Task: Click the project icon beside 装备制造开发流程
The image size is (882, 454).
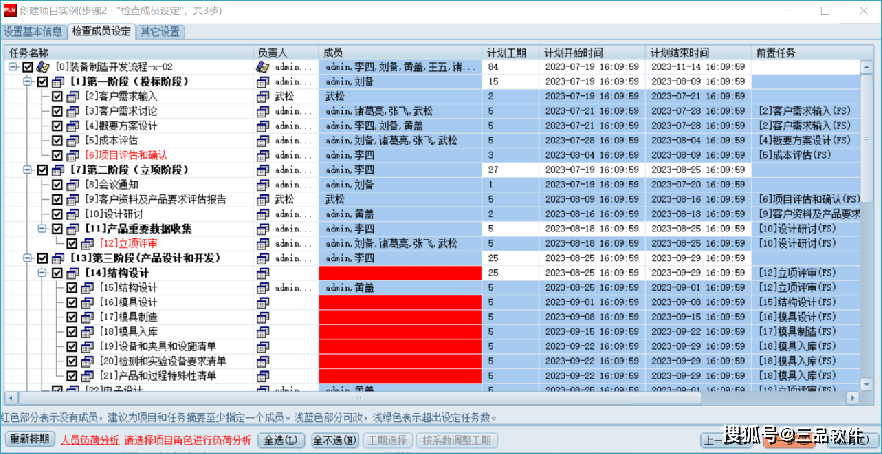Action: [43, 68]
